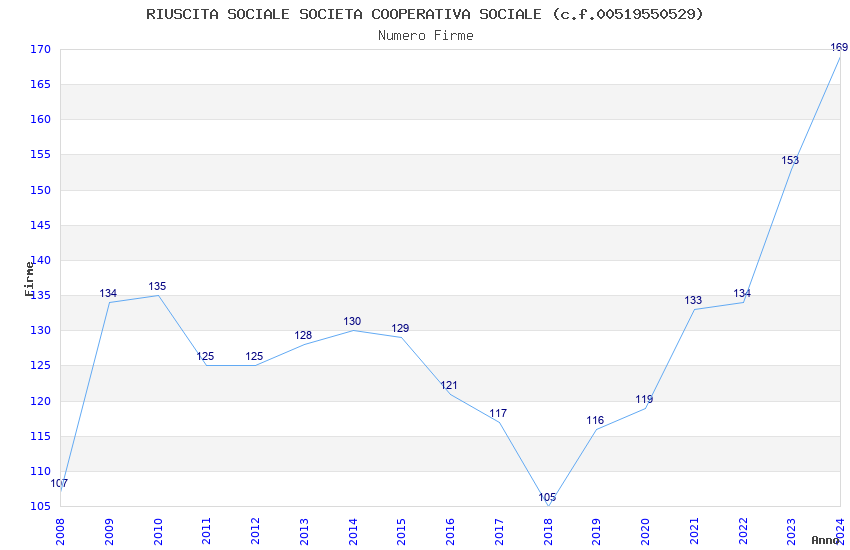Select the 133 data label for 2021
This screenshot has height=550, width=850.
pos(693,300)
